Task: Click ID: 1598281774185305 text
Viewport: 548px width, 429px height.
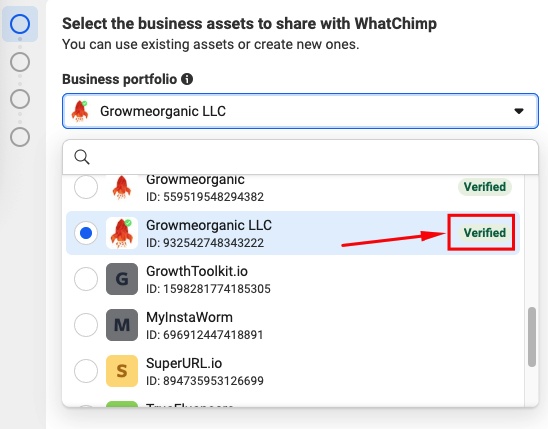Action: [x=208, y=289]
